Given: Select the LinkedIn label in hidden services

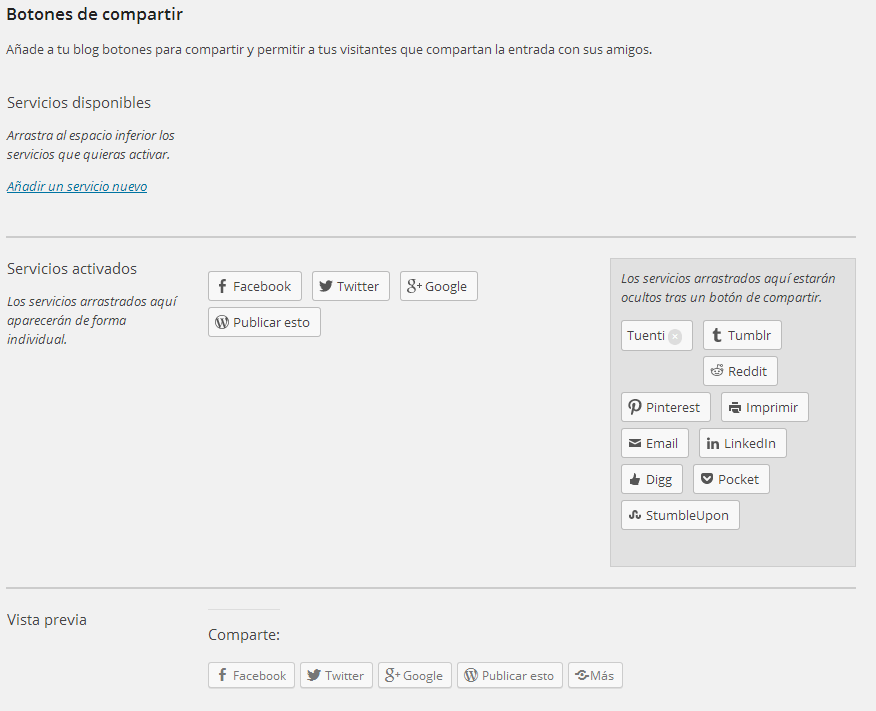Looking at the screenshot, I should point(750,443).
